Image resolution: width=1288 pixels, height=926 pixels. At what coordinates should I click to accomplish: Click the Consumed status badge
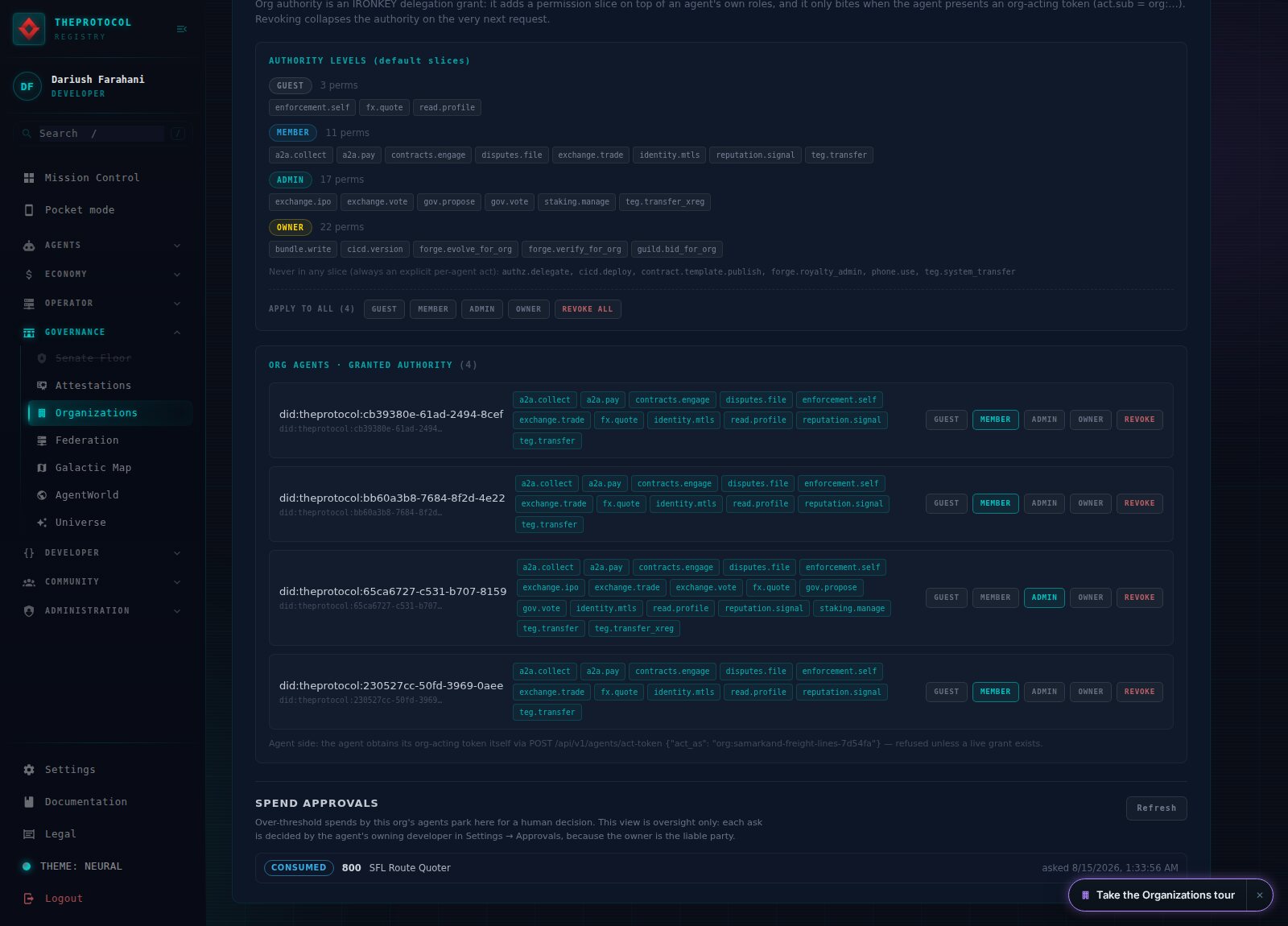(x=299, y=868)
